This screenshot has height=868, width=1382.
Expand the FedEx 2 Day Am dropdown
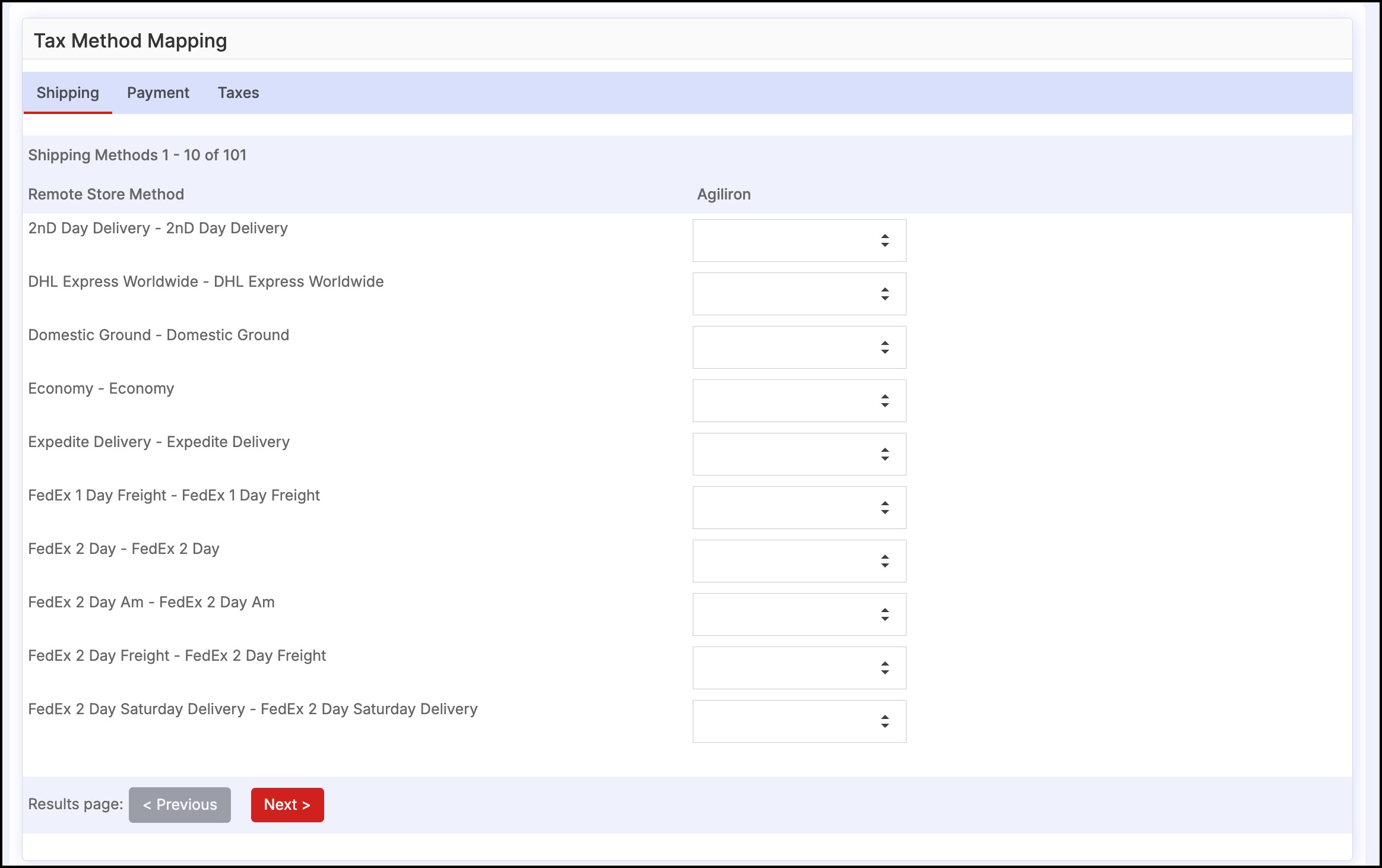click(x=799, y=614)
